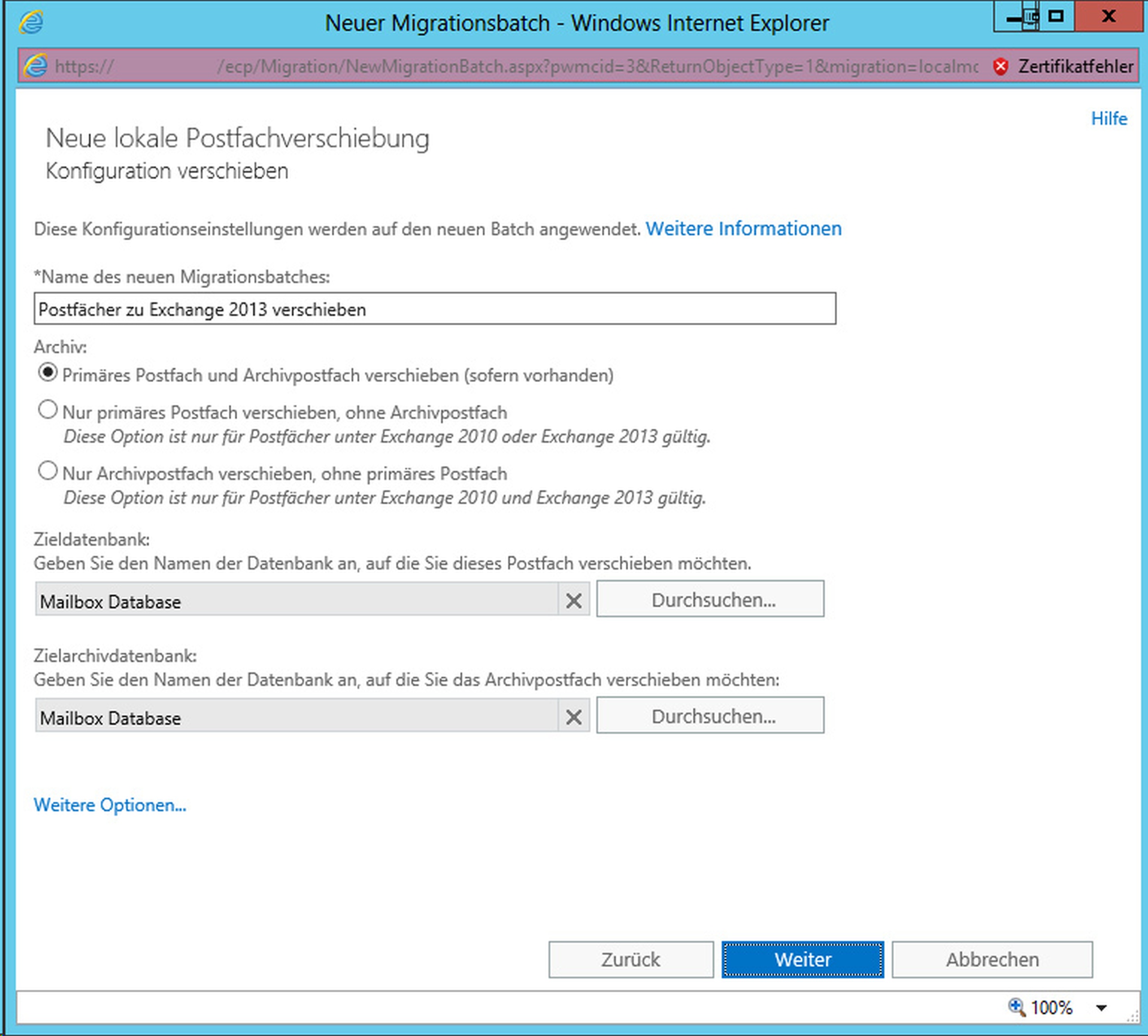Browse for Zieldatenbank with Durchsuchen button
This screenshot has height=1036, width=1148.
pyautogui.click(x=710, y=599)
